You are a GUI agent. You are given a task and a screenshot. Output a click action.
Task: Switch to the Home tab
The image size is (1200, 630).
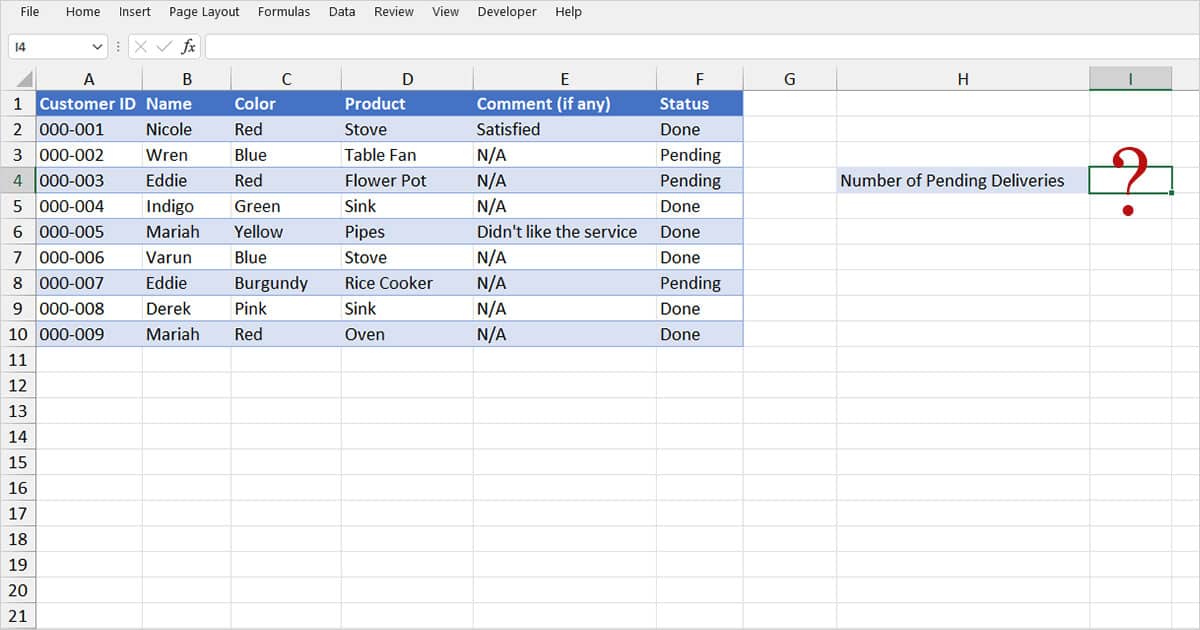83,11
